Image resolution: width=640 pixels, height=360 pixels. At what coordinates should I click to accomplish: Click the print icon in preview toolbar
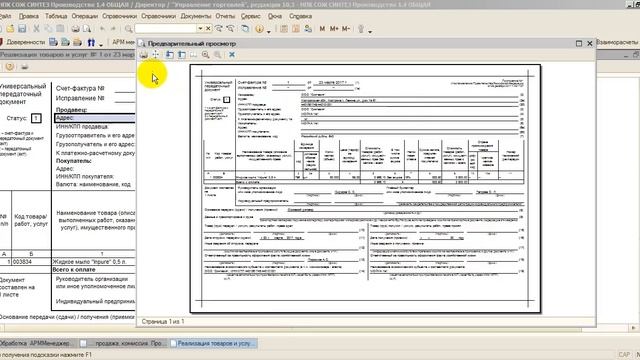tap(144, 55)
